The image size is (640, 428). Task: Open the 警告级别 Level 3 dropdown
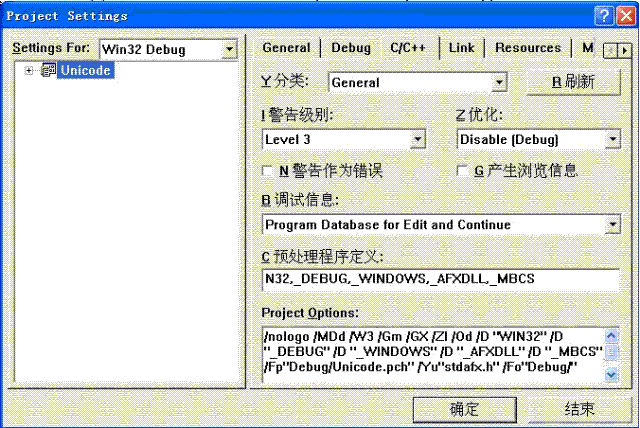pyautogui.click(x=418, y=140)
